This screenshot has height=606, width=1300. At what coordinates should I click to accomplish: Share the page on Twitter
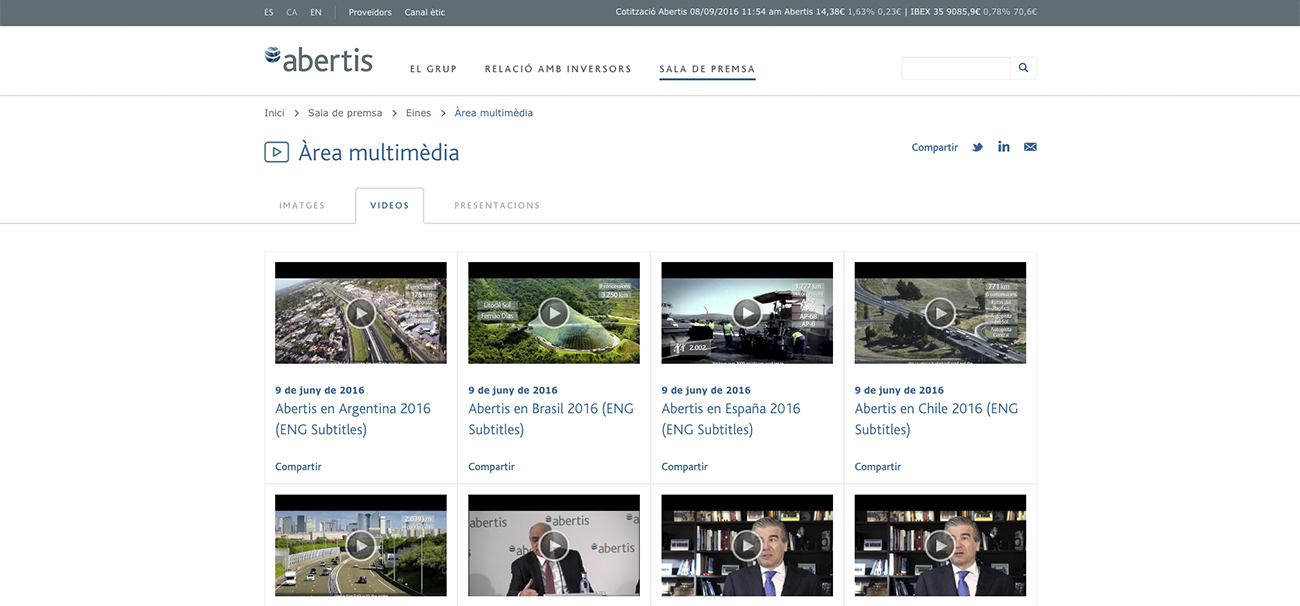coord(977,147)
